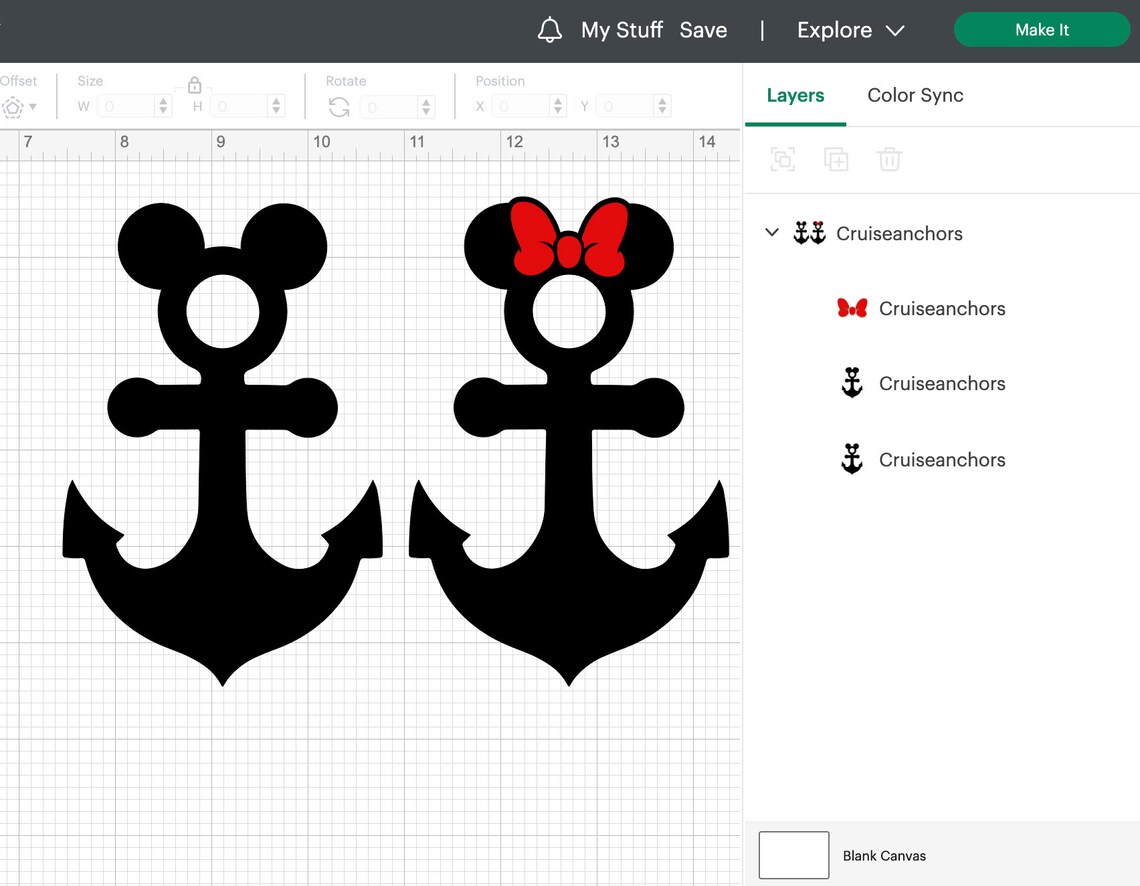Screen dimensions: 1140x886
Task: Click Save in the top bar
Action: coord(703,30)
